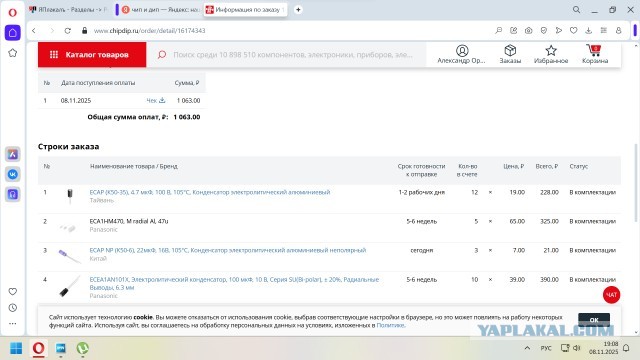640x360 pixels.
Task: Open bookmarks star in Opera sidebar
Action: [13, 53]
